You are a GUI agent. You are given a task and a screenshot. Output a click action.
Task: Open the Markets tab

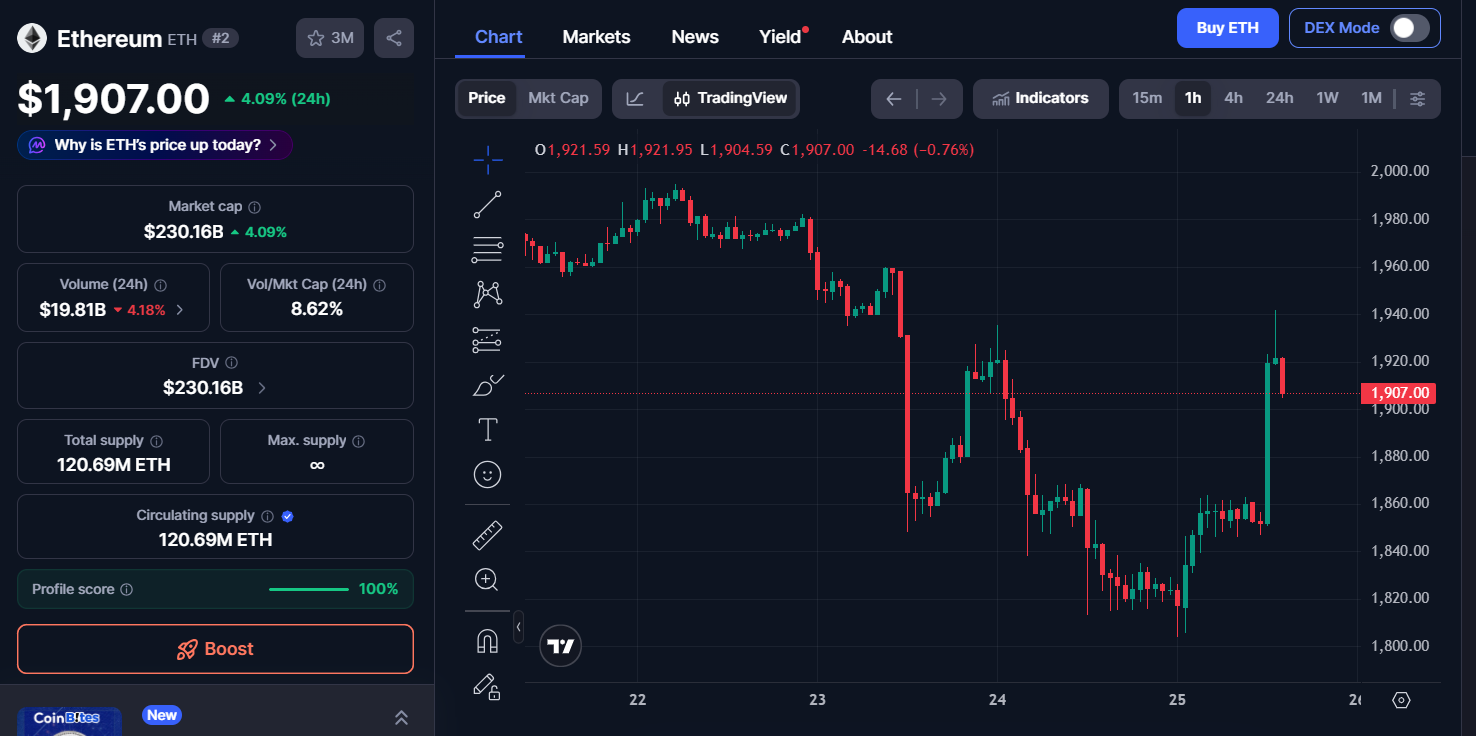596,37
